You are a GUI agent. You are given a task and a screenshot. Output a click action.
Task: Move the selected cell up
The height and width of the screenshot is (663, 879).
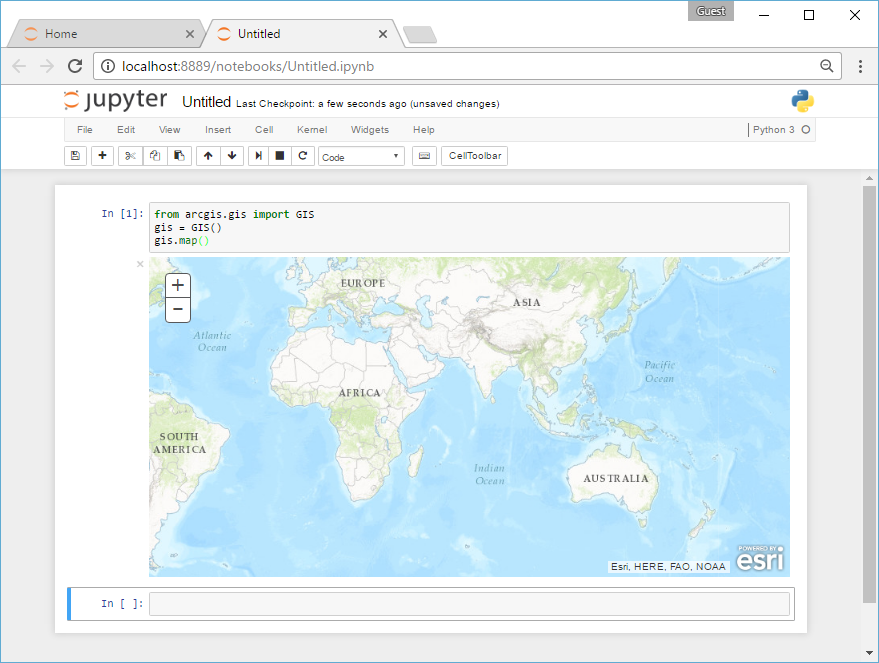pyautogui.click(x=207, y=156)
